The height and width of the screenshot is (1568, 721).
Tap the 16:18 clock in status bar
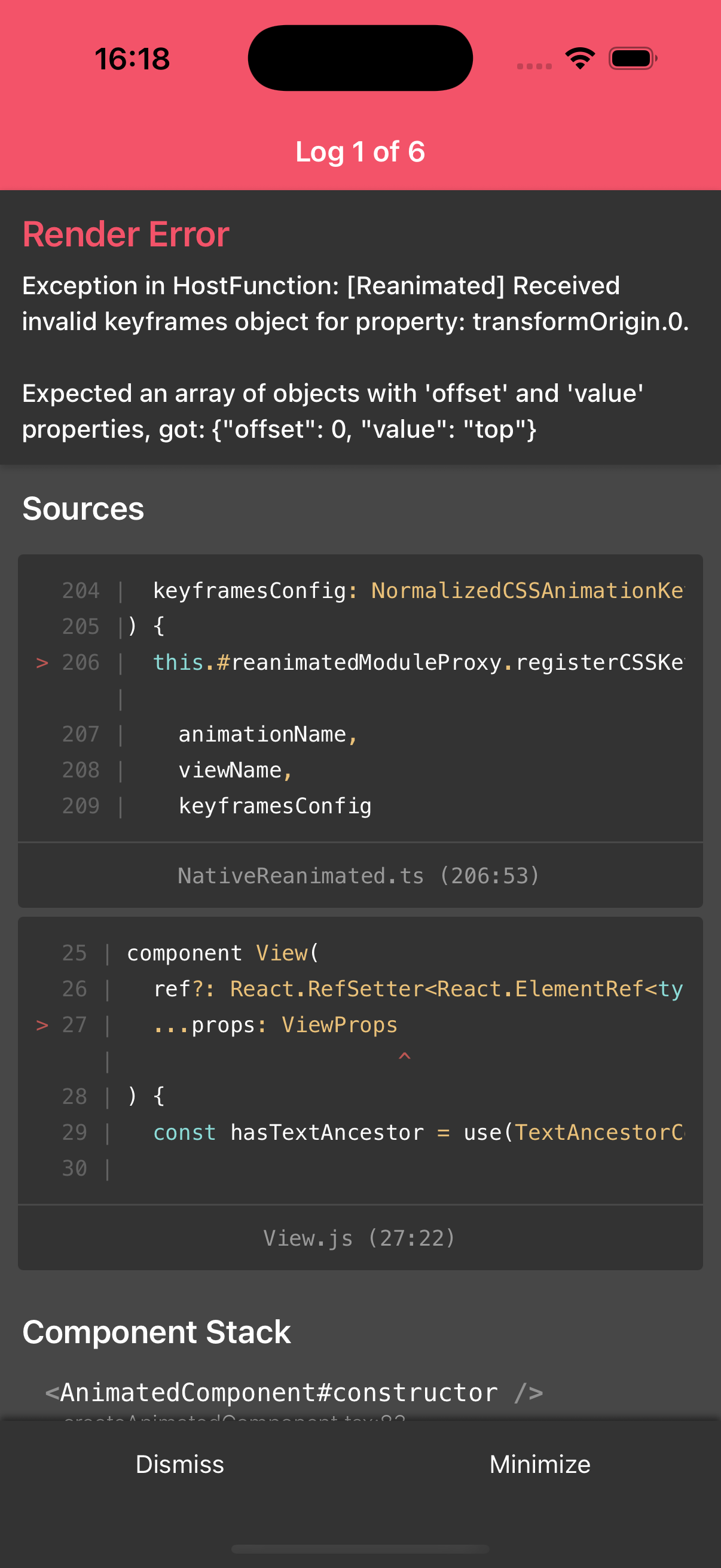click(132, 59)
